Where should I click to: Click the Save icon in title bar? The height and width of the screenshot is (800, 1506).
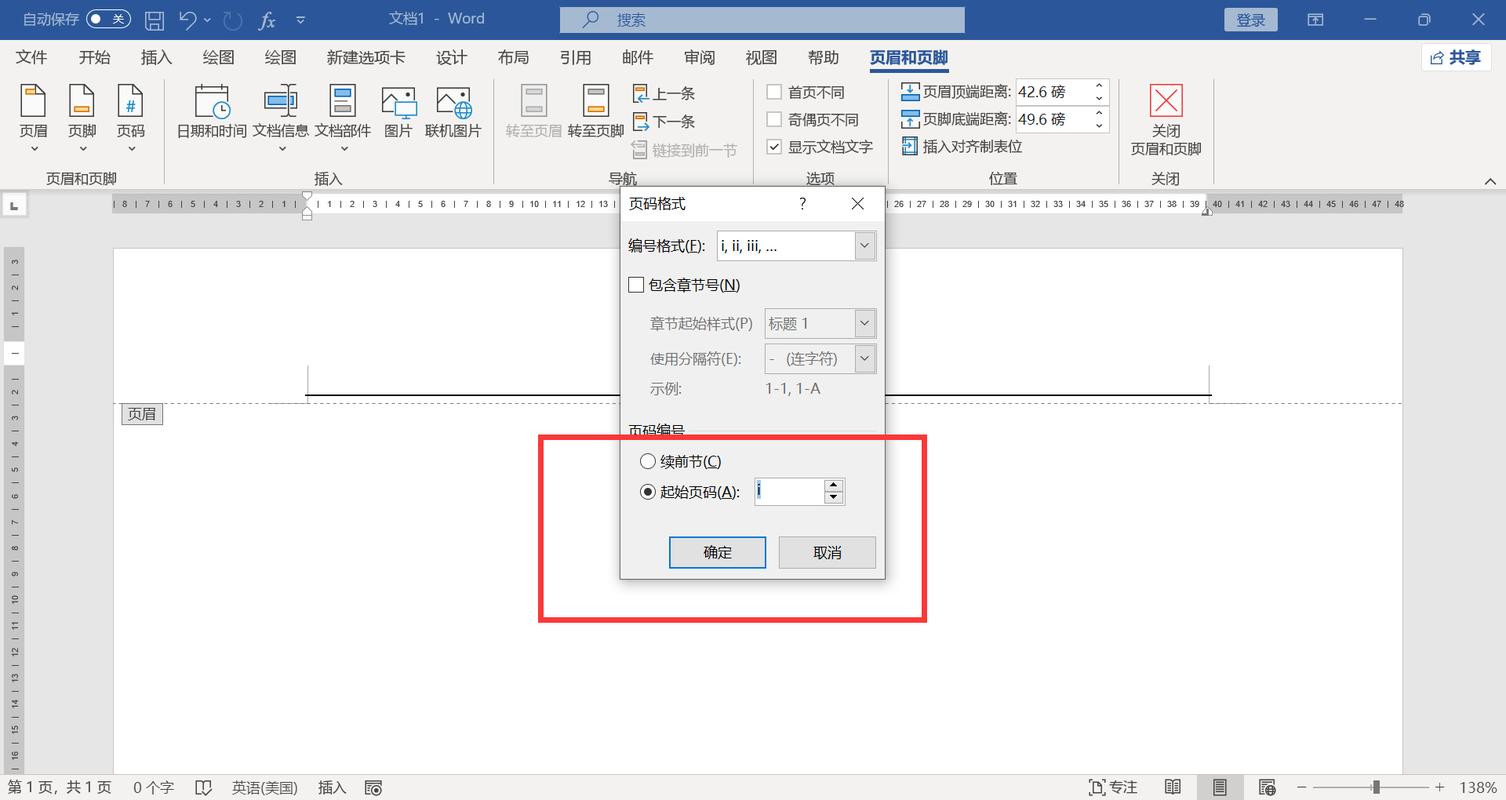[x=154, y=19]
